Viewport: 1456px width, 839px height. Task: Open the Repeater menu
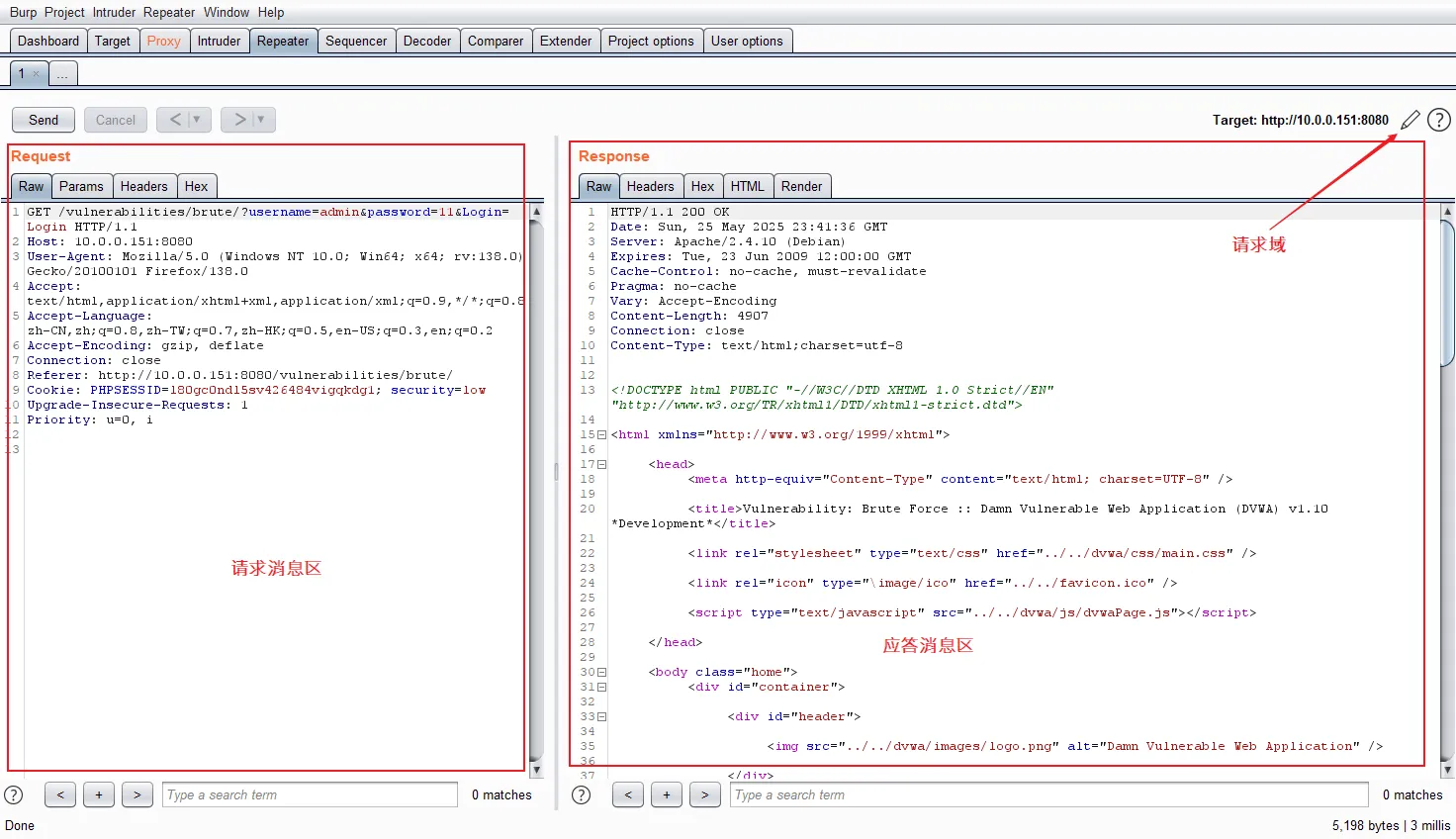169,12
